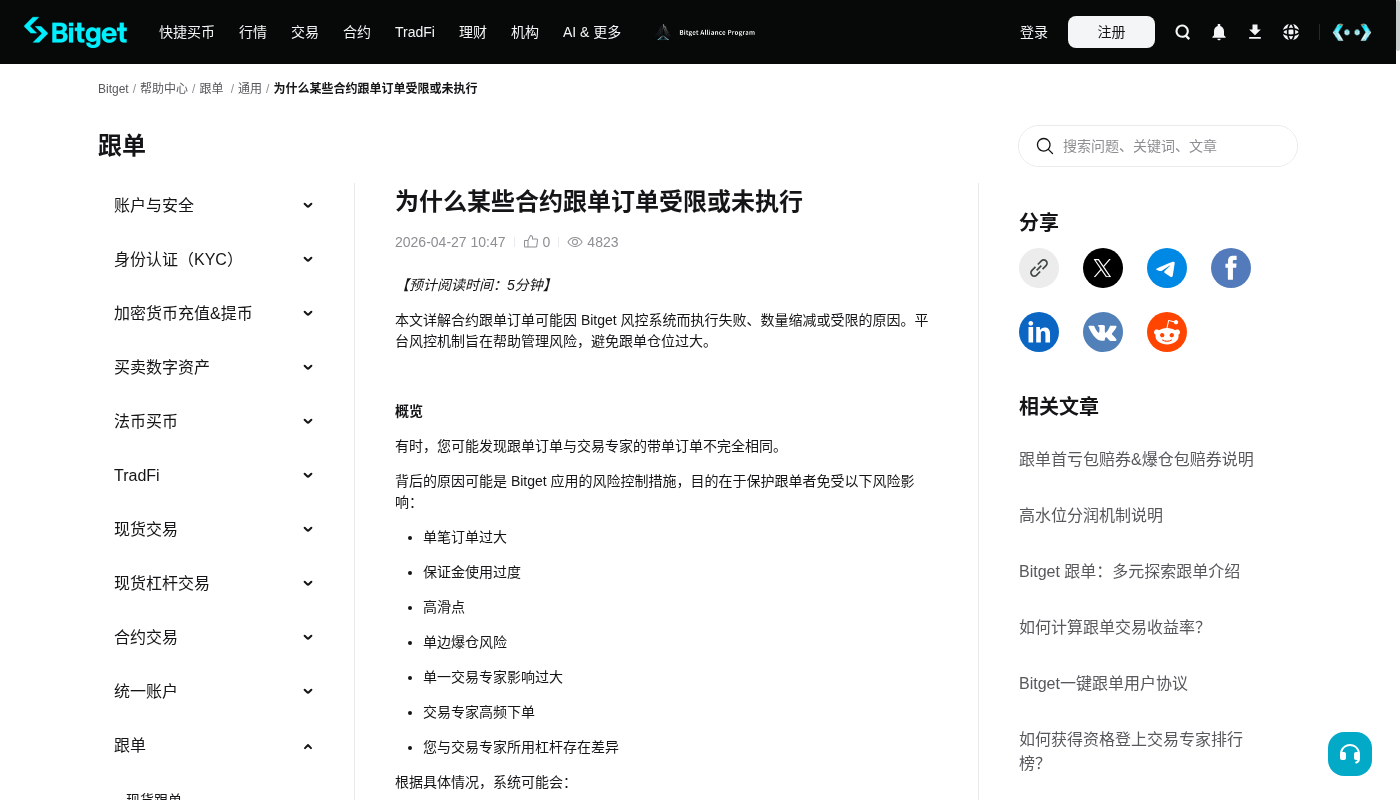This screenshot has width=1400, height=800.
Task: Click the 概览 section heading
Action: click(x=409, y=411)
